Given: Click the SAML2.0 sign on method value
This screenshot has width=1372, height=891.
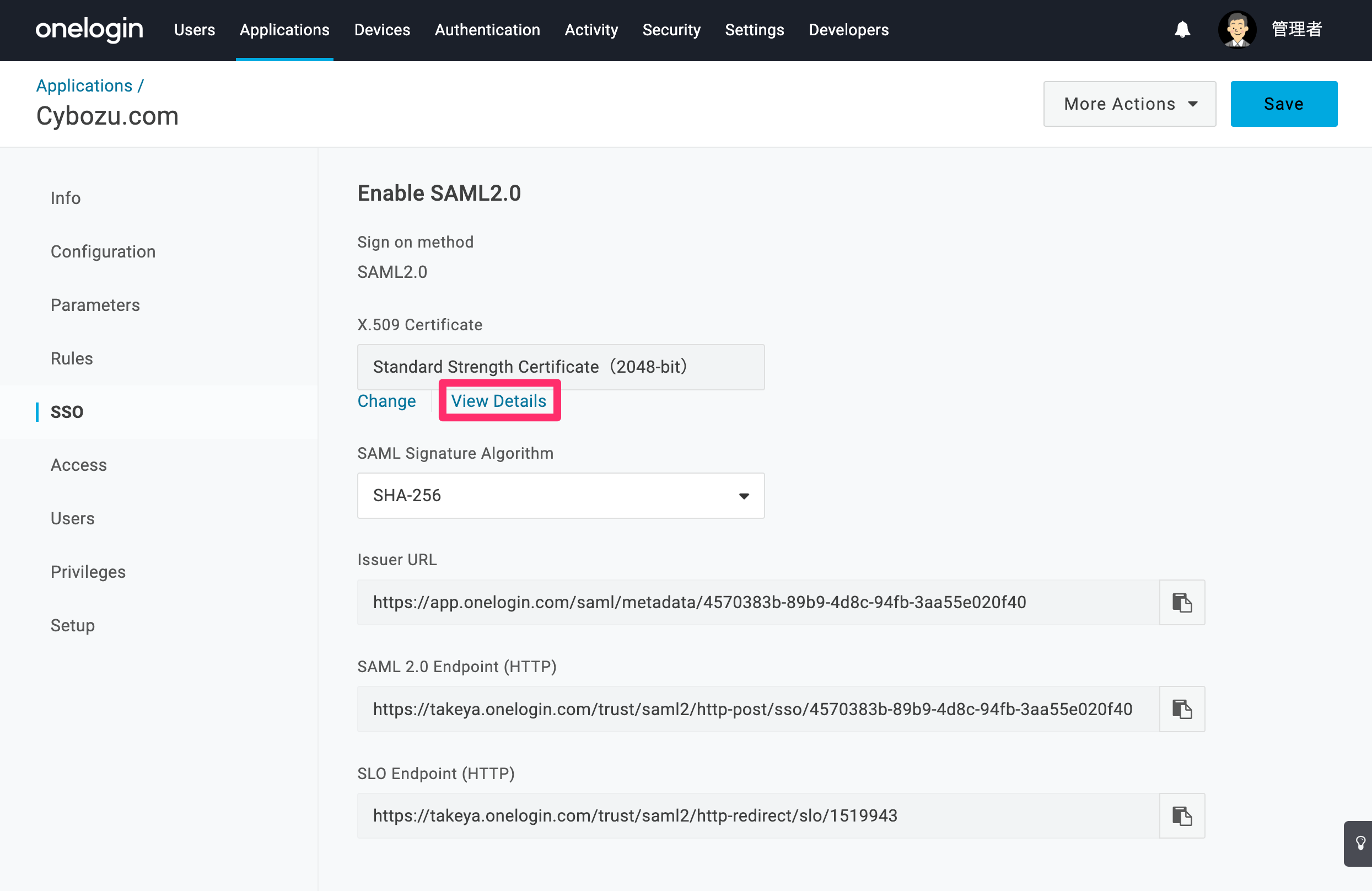Looking at the screenshot, I should pyautogui.click(x=392, y=272).
